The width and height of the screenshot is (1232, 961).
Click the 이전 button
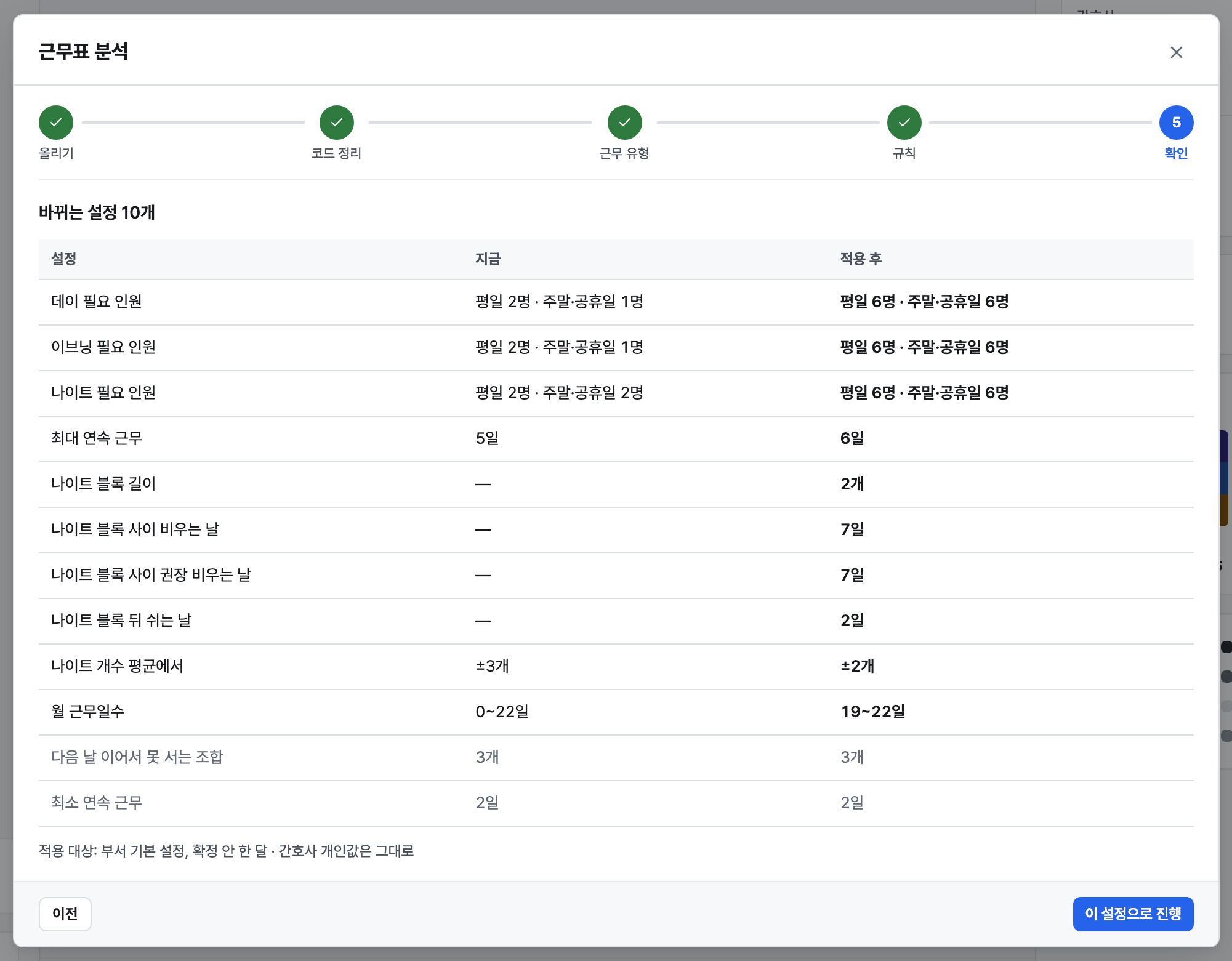coord(65,914)
